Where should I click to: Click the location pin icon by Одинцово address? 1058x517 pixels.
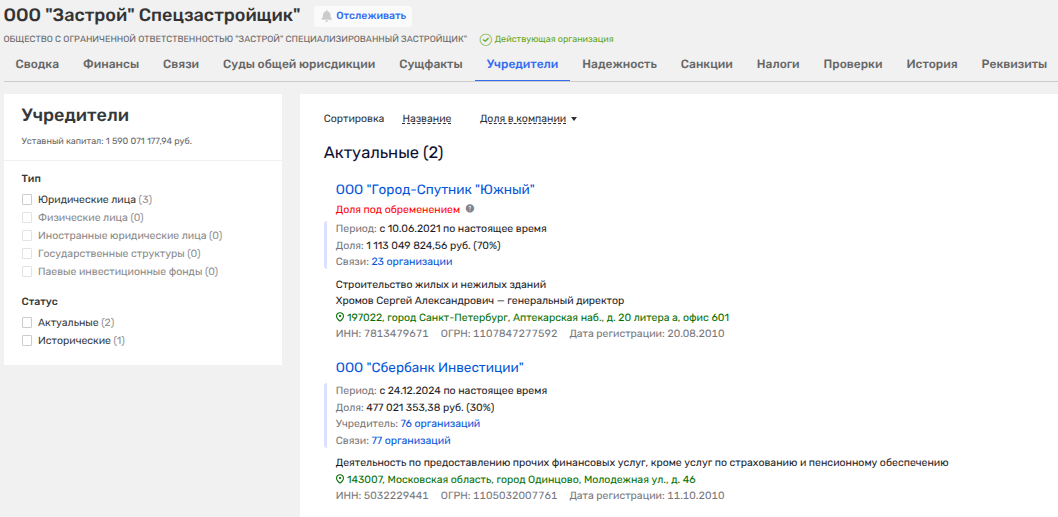[x=340, y=479]
